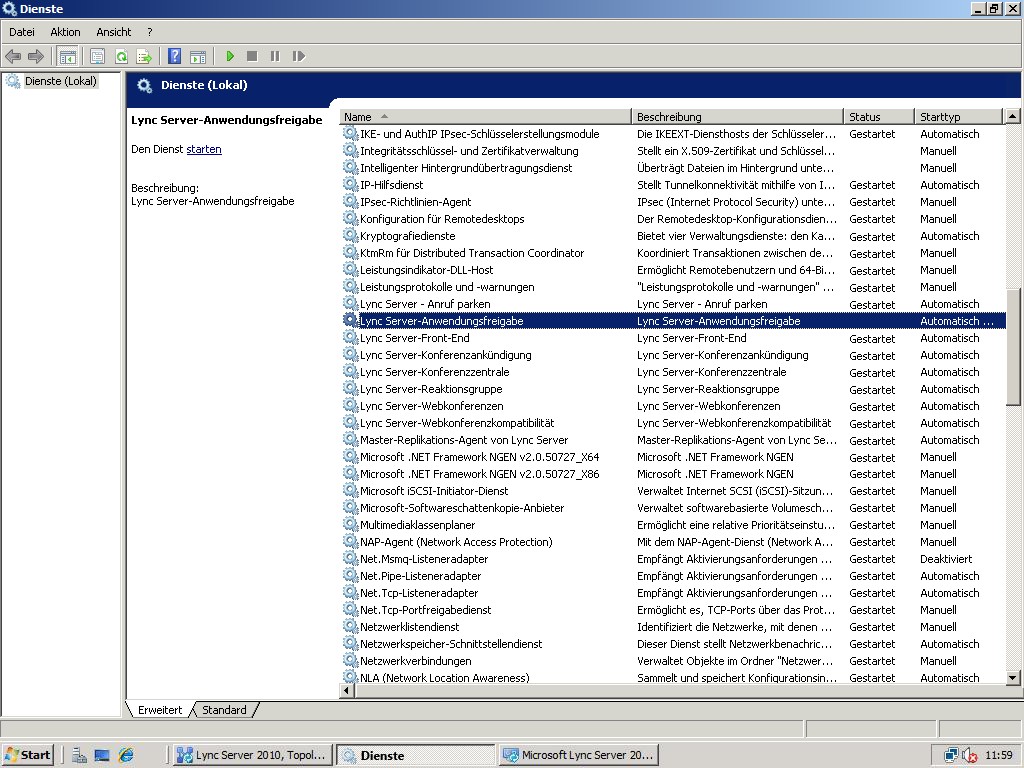Select Leistungsindikator-DLL-Host service icon

click(x=351, y=270)
